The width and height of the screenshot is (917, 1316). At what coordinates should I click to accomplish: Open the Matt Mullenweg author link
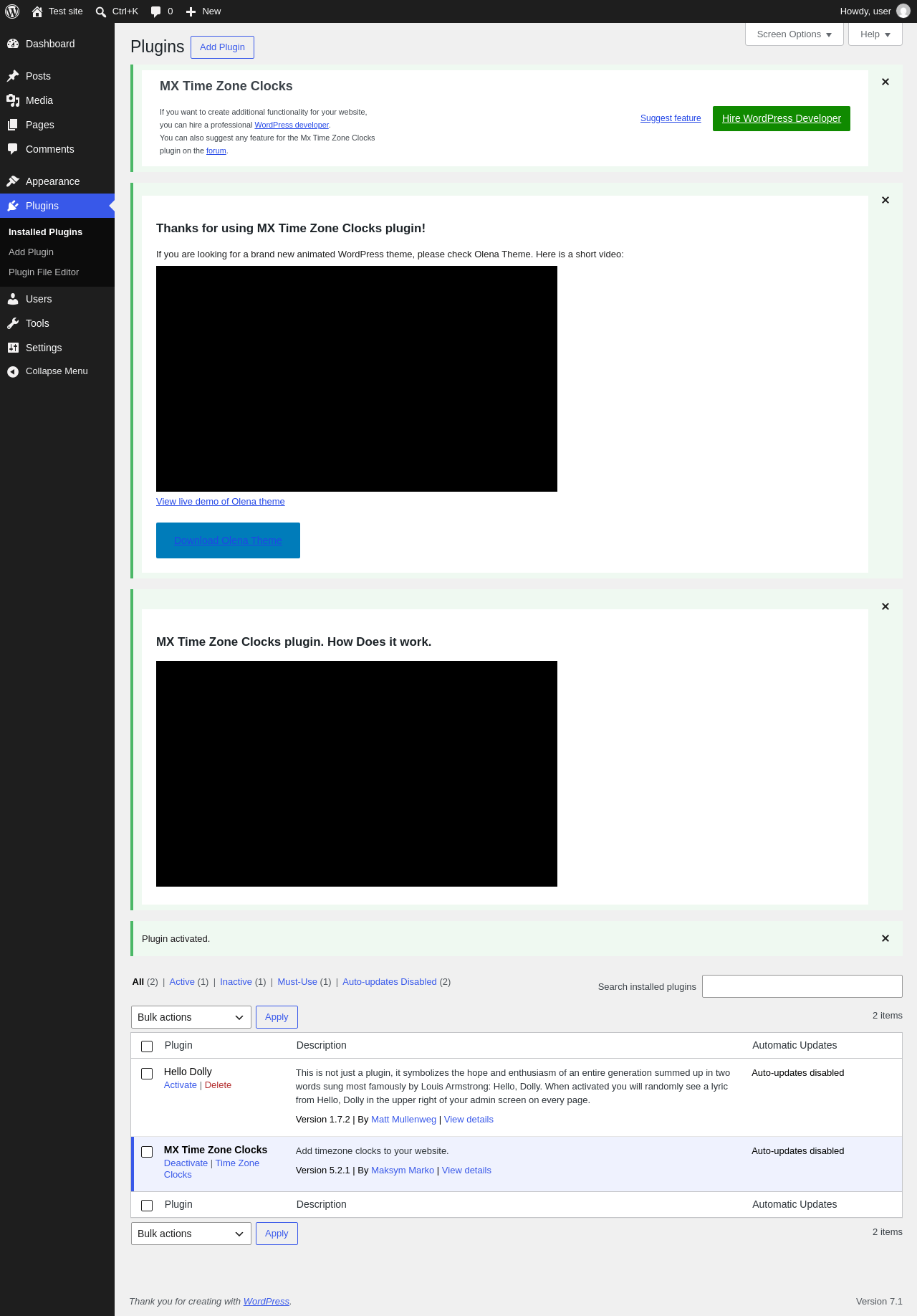point(403,1120)
